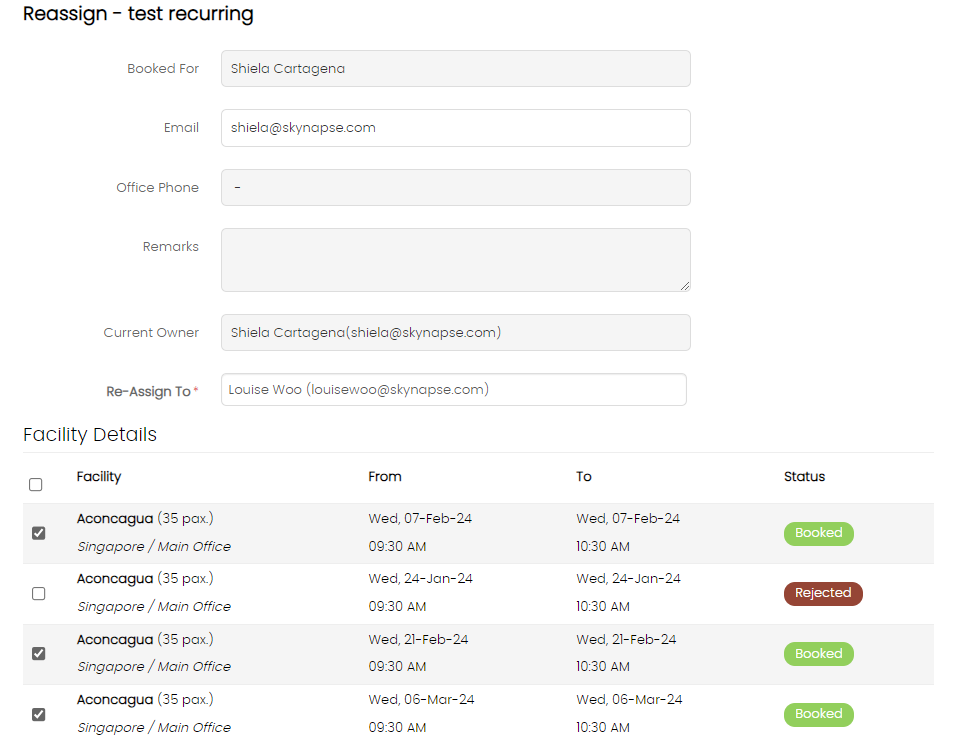Click the Remarks box resize handle

[x=685, y=286]
